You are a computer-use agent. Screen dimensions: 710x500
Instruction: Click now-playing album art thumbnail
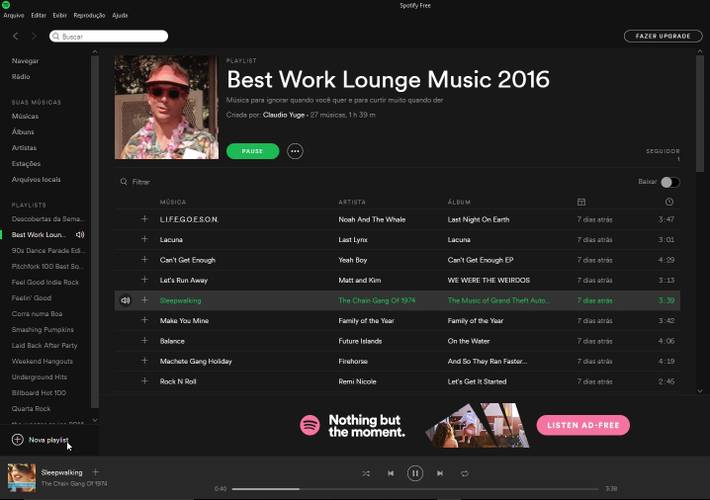click(x=22, y=477)
